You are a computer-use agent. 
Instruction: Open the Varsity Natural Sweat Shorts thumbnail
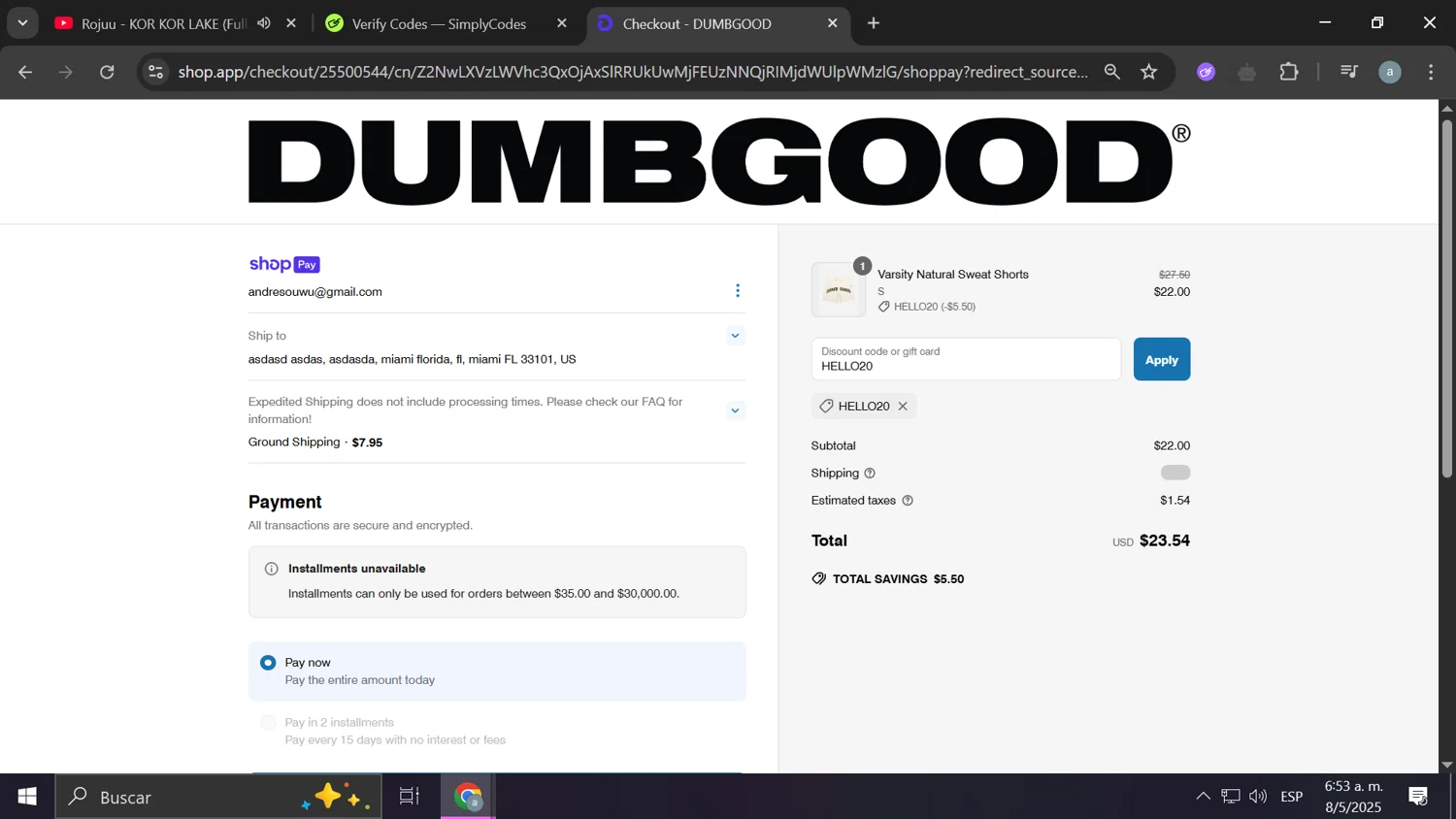[839, 289]
